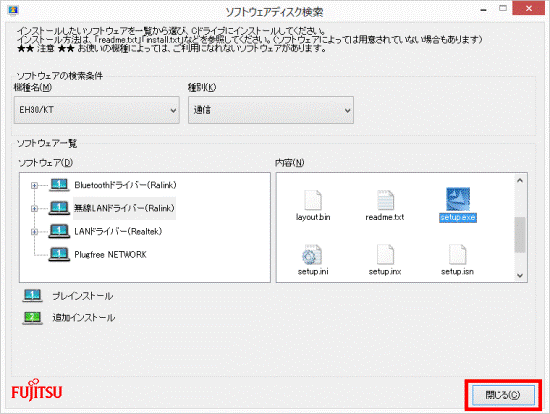Maximize the ソフトウェアディスク検索 window

click(503, 8)
